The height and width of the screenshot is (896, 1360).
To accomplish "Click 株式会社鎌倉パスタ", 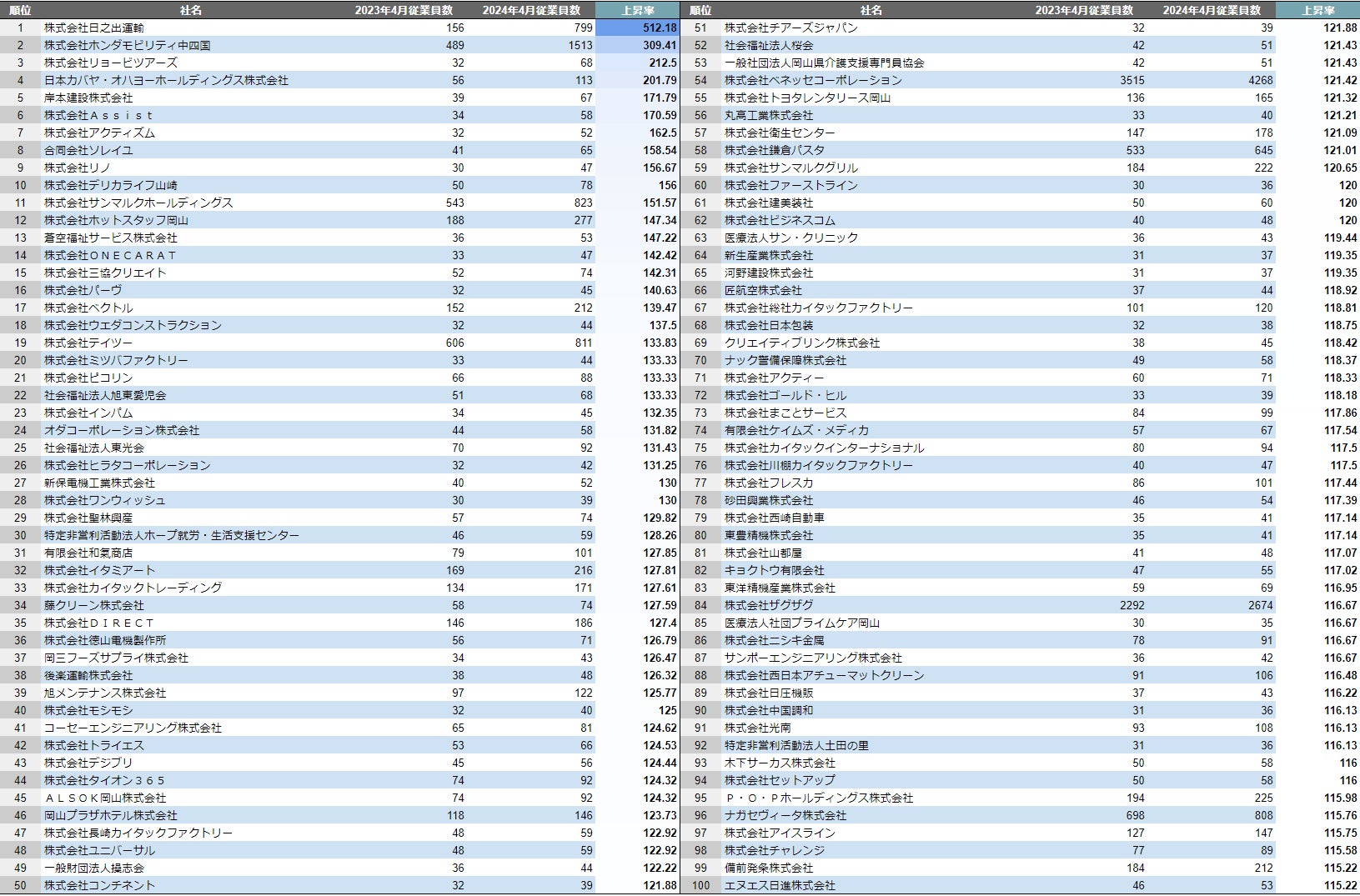I will click(774, 150).
